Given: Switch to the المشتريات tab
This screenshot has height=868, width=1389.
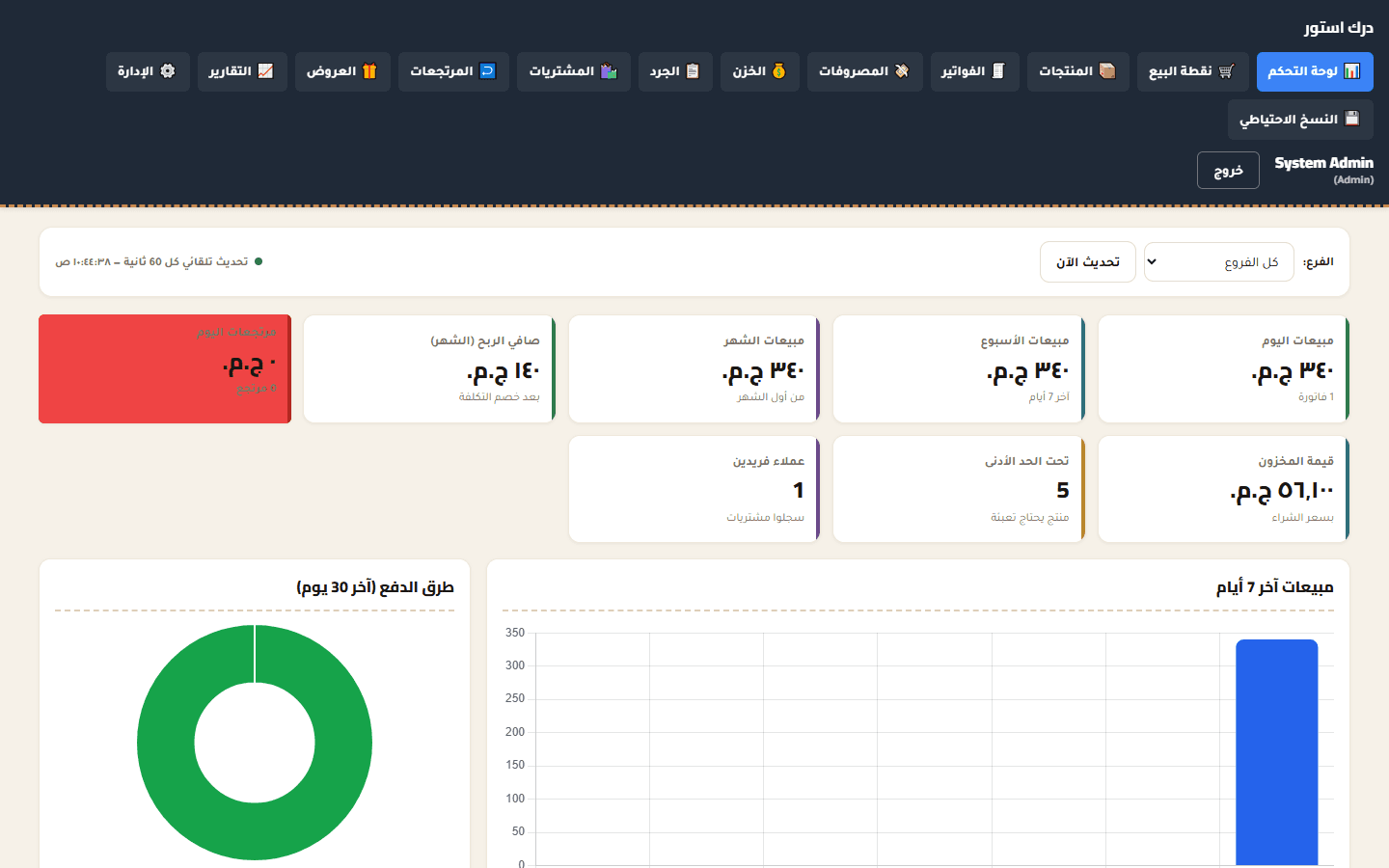Looking at the screenshot, I should click(x=574, y=71).
